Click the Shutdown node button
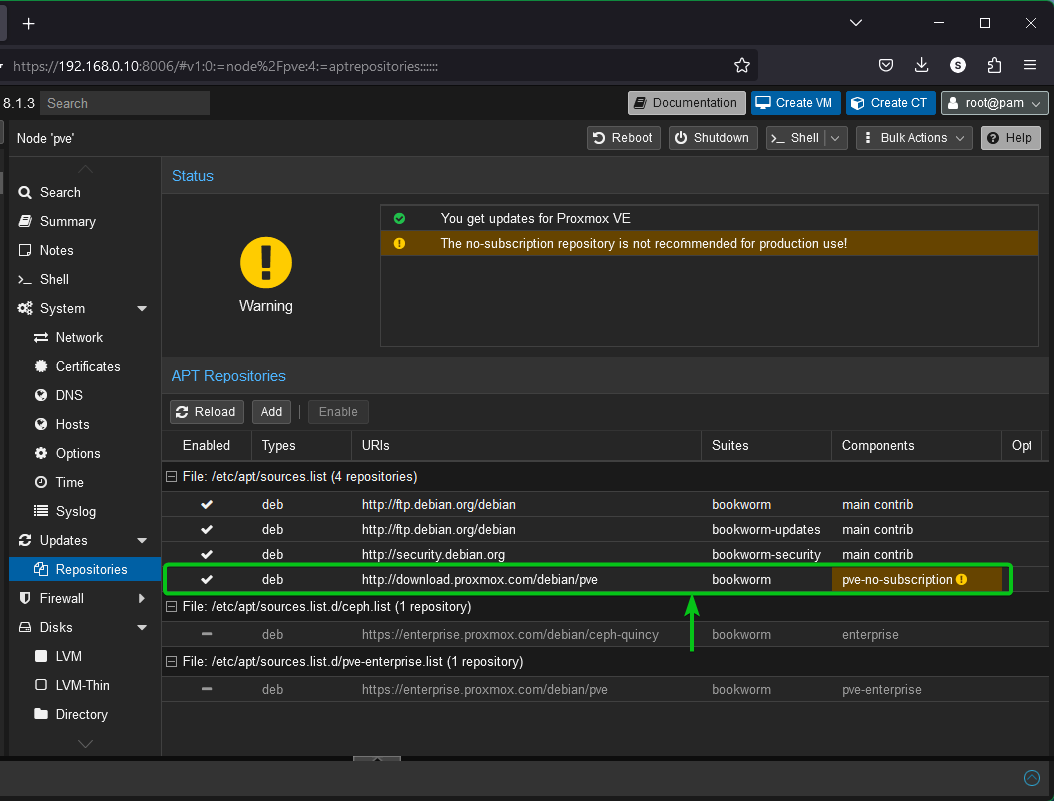The height and width of the screenshot is (801, 1054). click(x=713, y=138)
